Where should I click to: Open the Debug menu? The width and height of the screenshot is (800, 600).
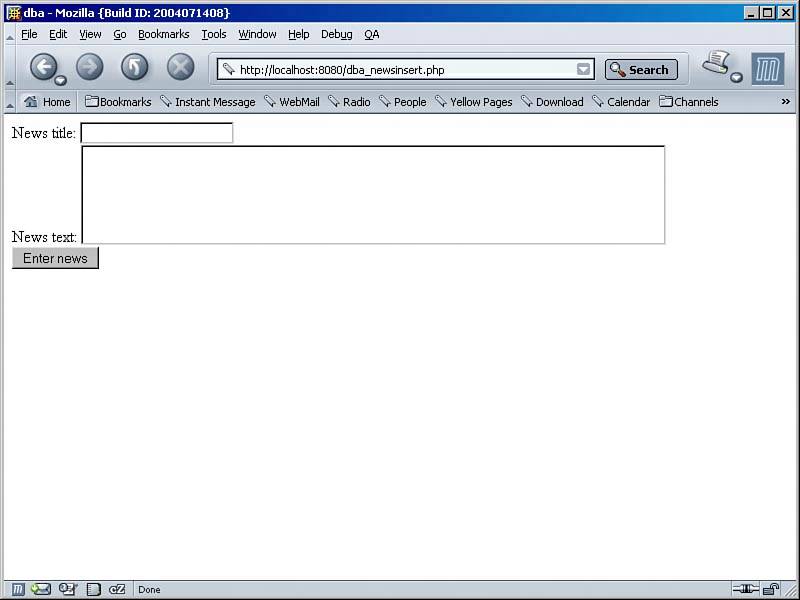point(336,34)
